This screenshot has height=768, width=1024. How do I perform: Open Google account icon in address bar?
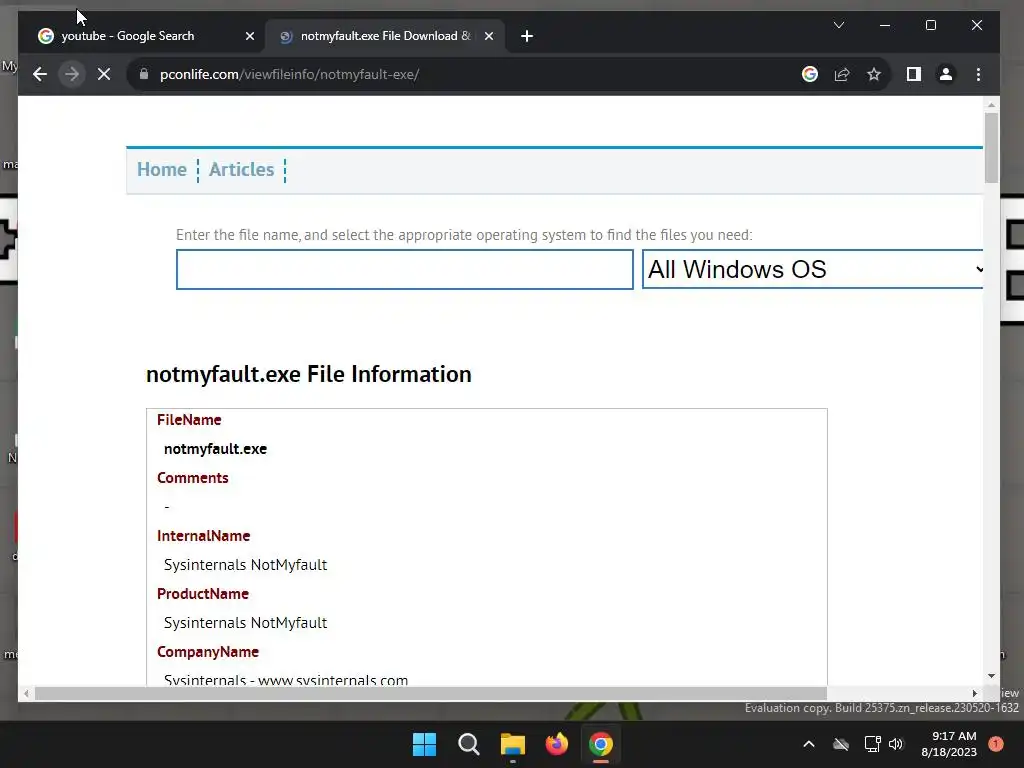coord(810,74)
